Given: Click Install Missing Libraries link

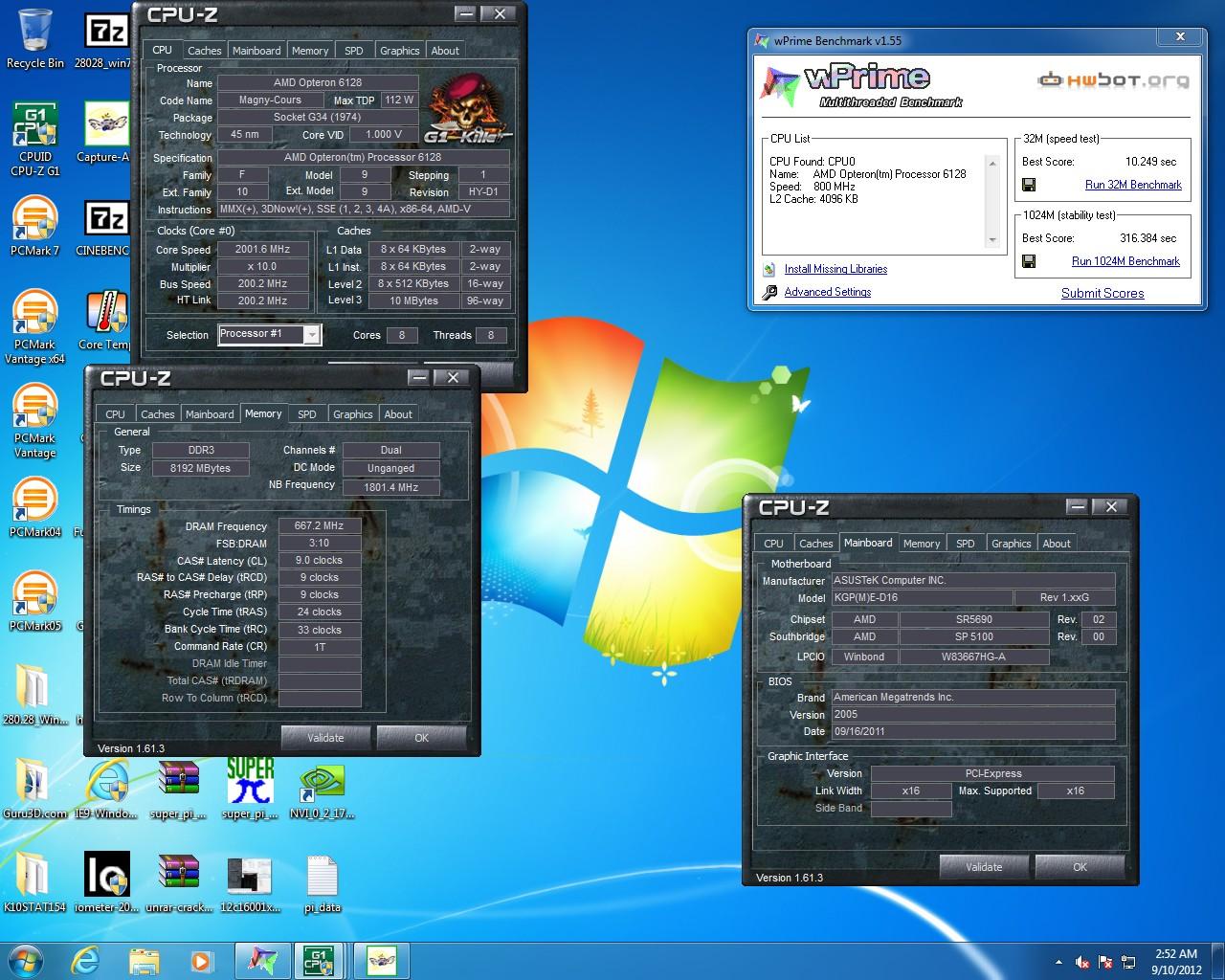Looking at the screenshot, I should click(835, 269).
